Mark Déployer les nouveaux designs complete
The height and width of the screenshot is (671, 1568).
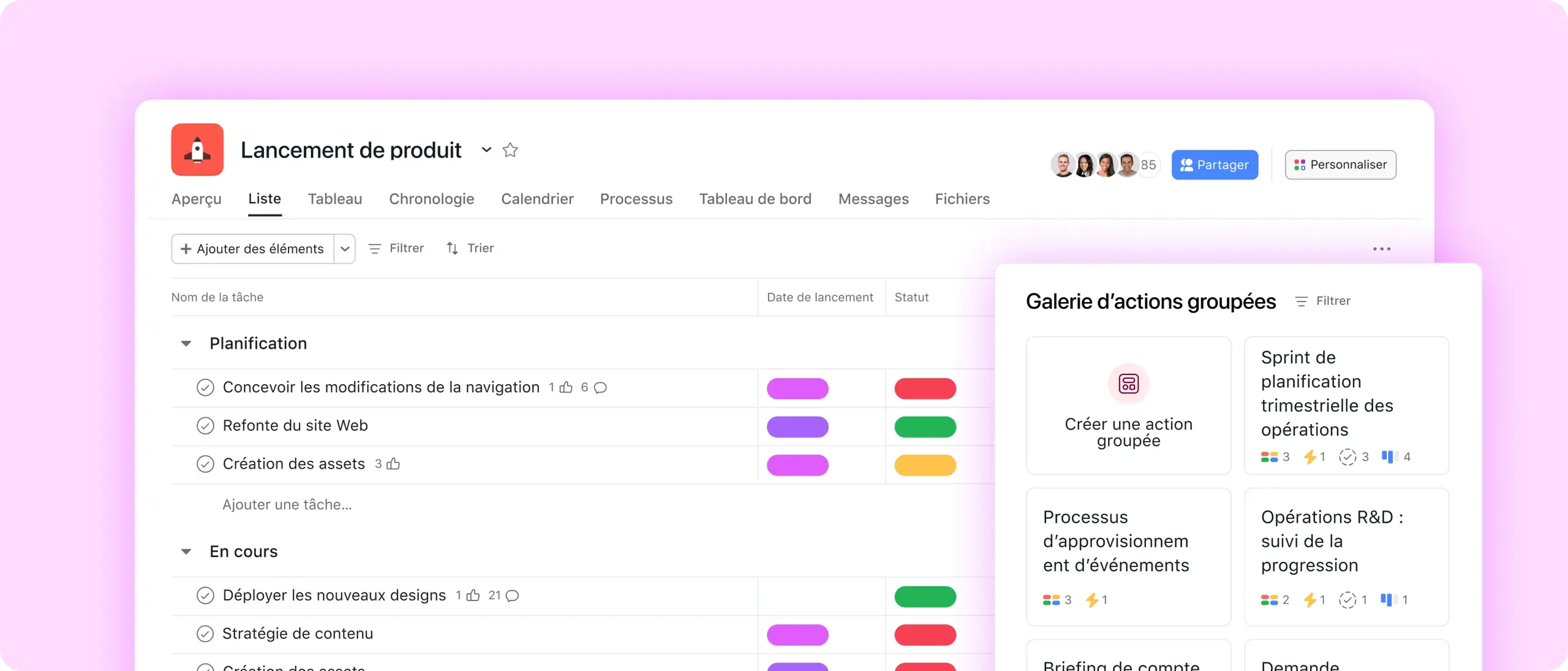coord(205,596)
